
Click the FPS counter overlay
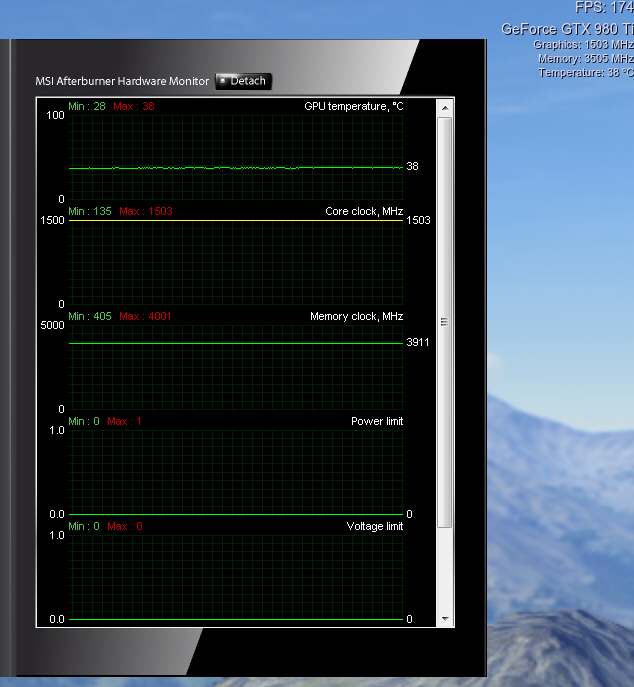point(604,7)
